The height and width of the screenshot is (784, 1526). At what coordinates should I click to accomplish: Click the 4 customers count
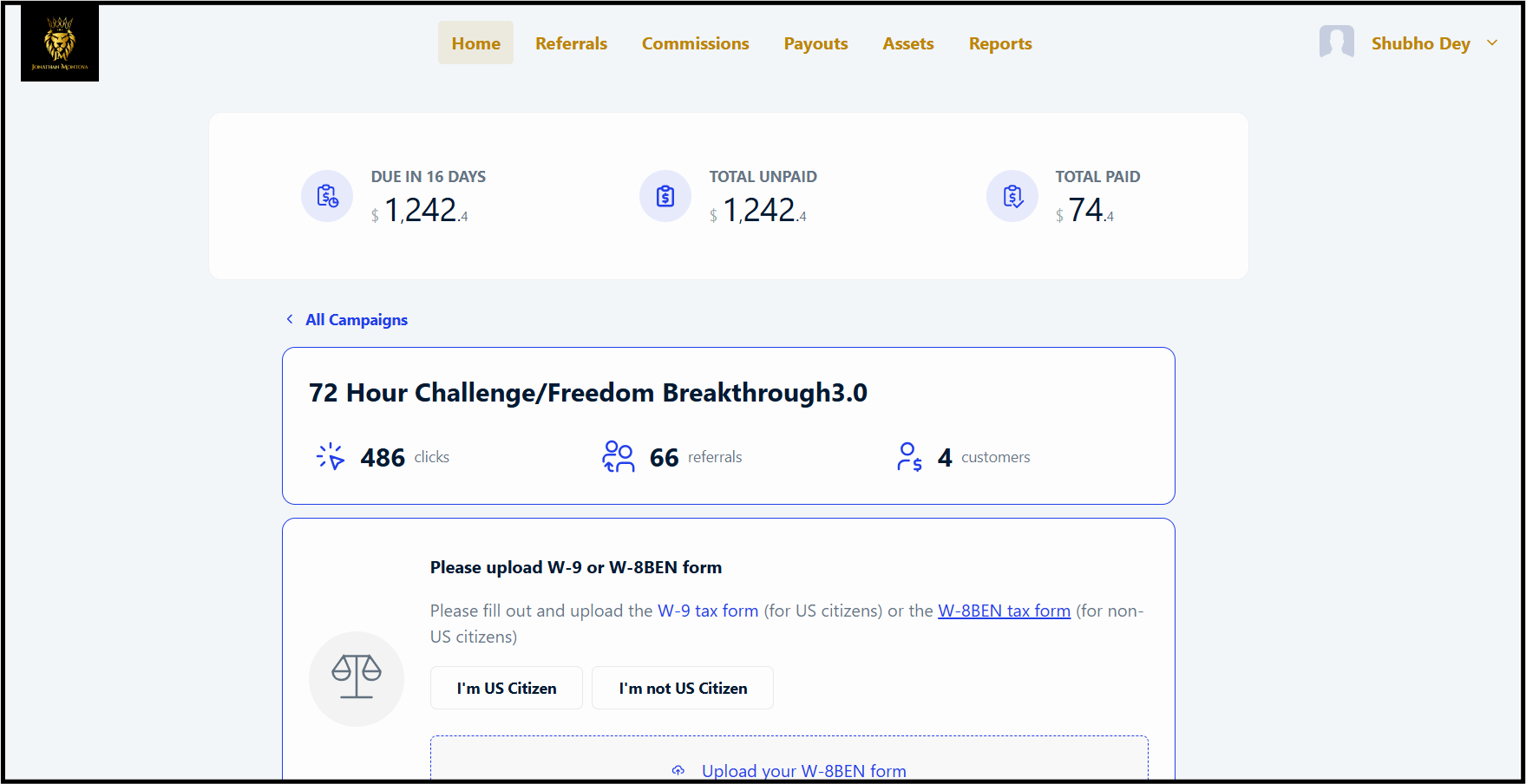pos(945,457)
